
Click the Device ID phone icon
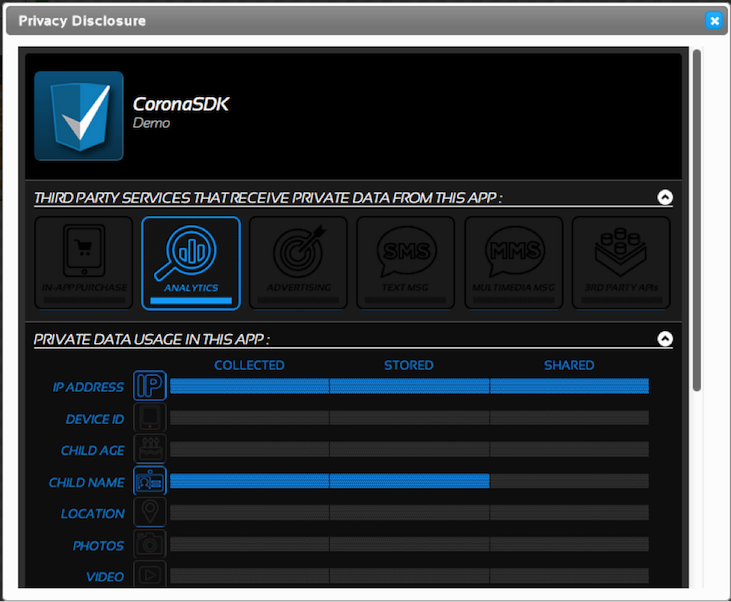click(150, 419)
